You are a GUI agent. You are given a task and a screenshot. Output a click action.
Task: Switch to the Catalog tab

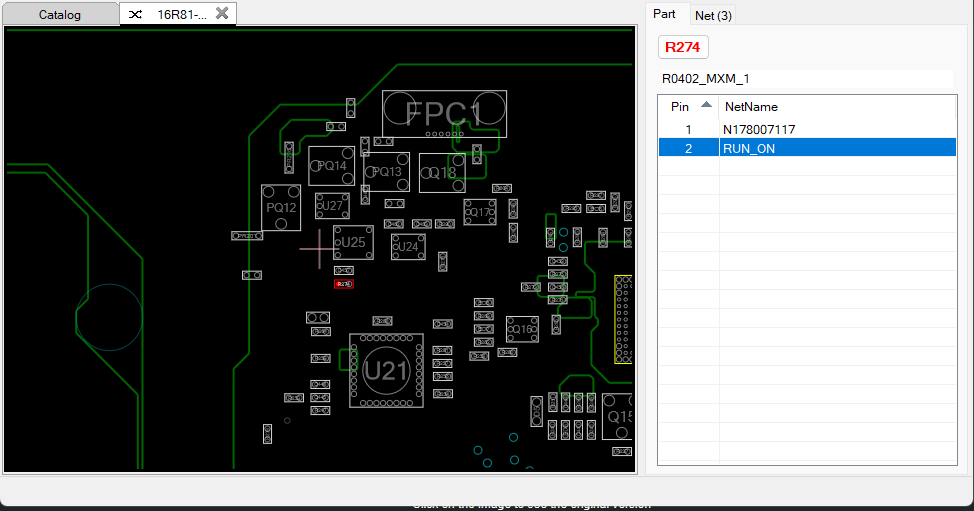pyautogui.click(x=60, y=15)
